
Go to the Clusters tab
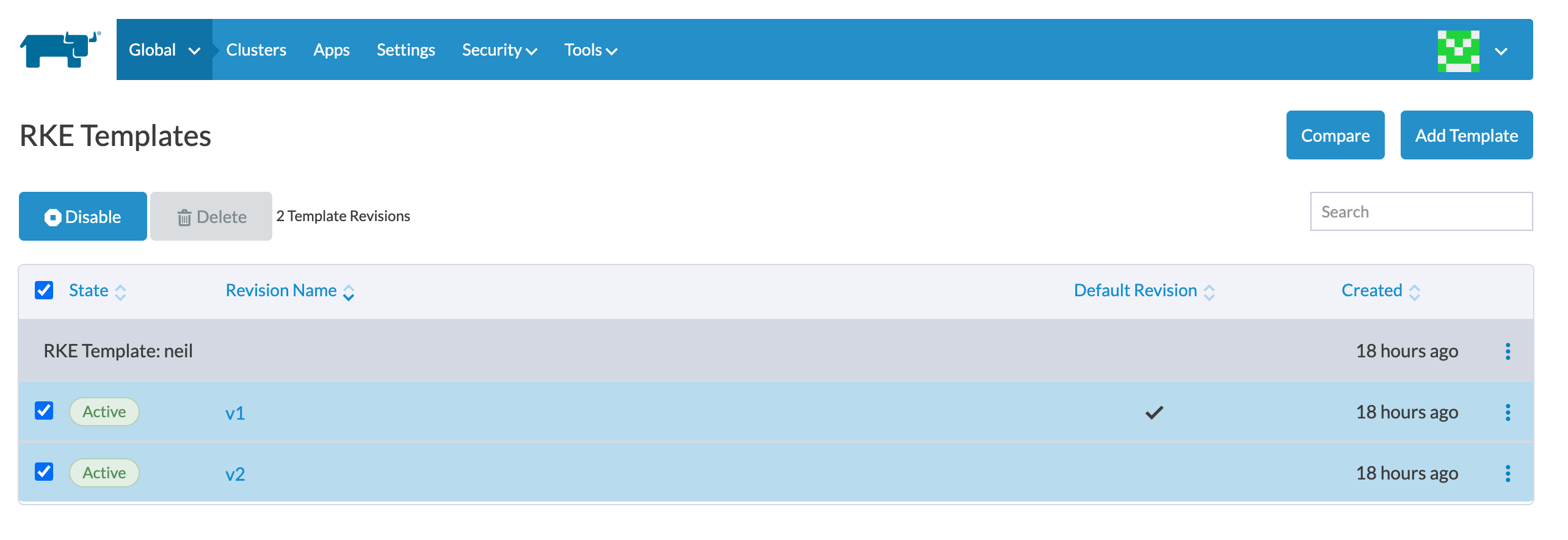(x=256, y=50)
